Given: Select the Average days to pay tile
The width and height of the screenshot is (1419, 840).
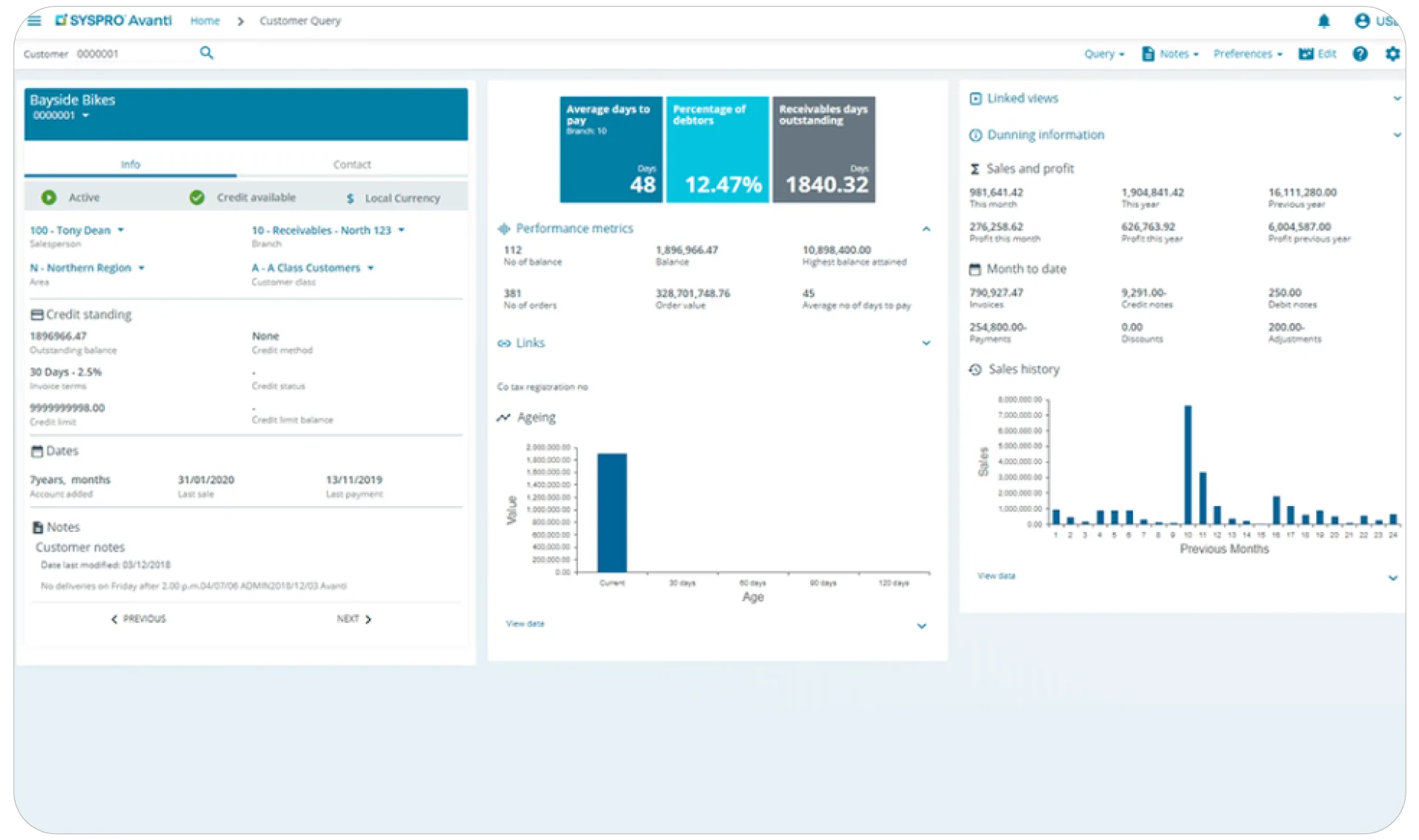Looking at the screenshot, I should tap(610, 149).
